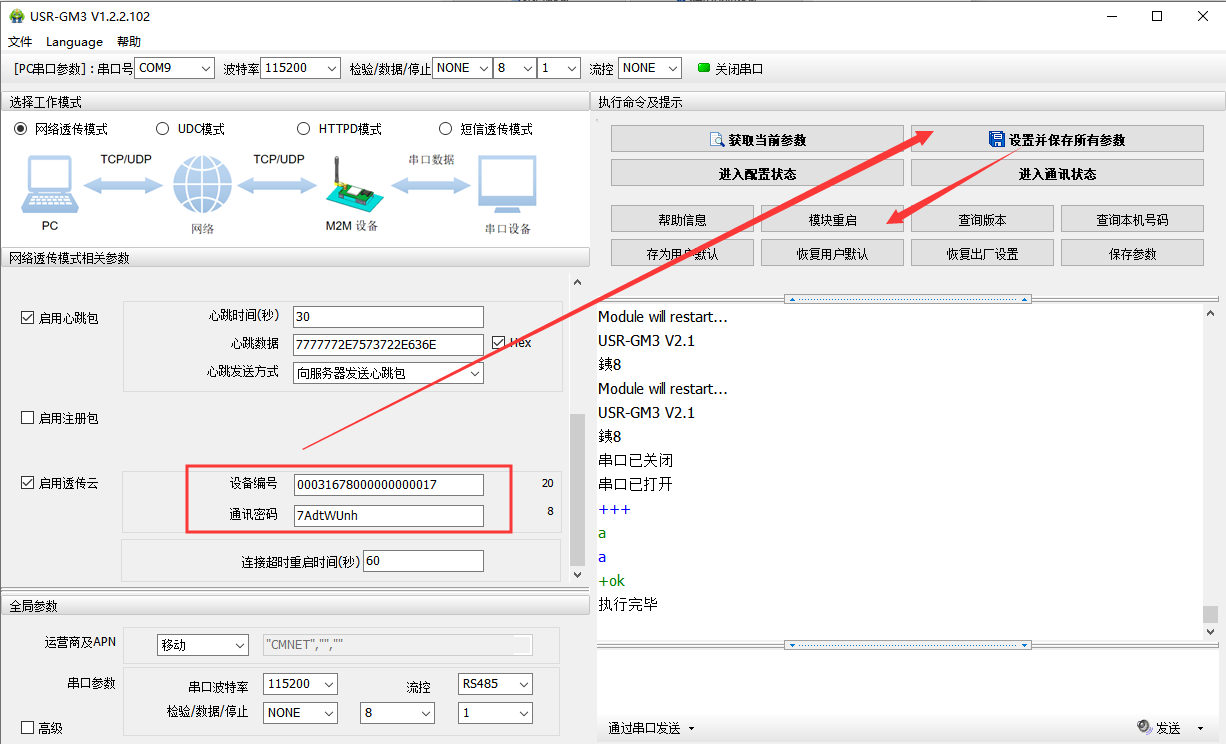The width and height of the screenshot is (1226, 744).
Task: Click the 设备编号 input field
Action: click(x=388, y=485)
